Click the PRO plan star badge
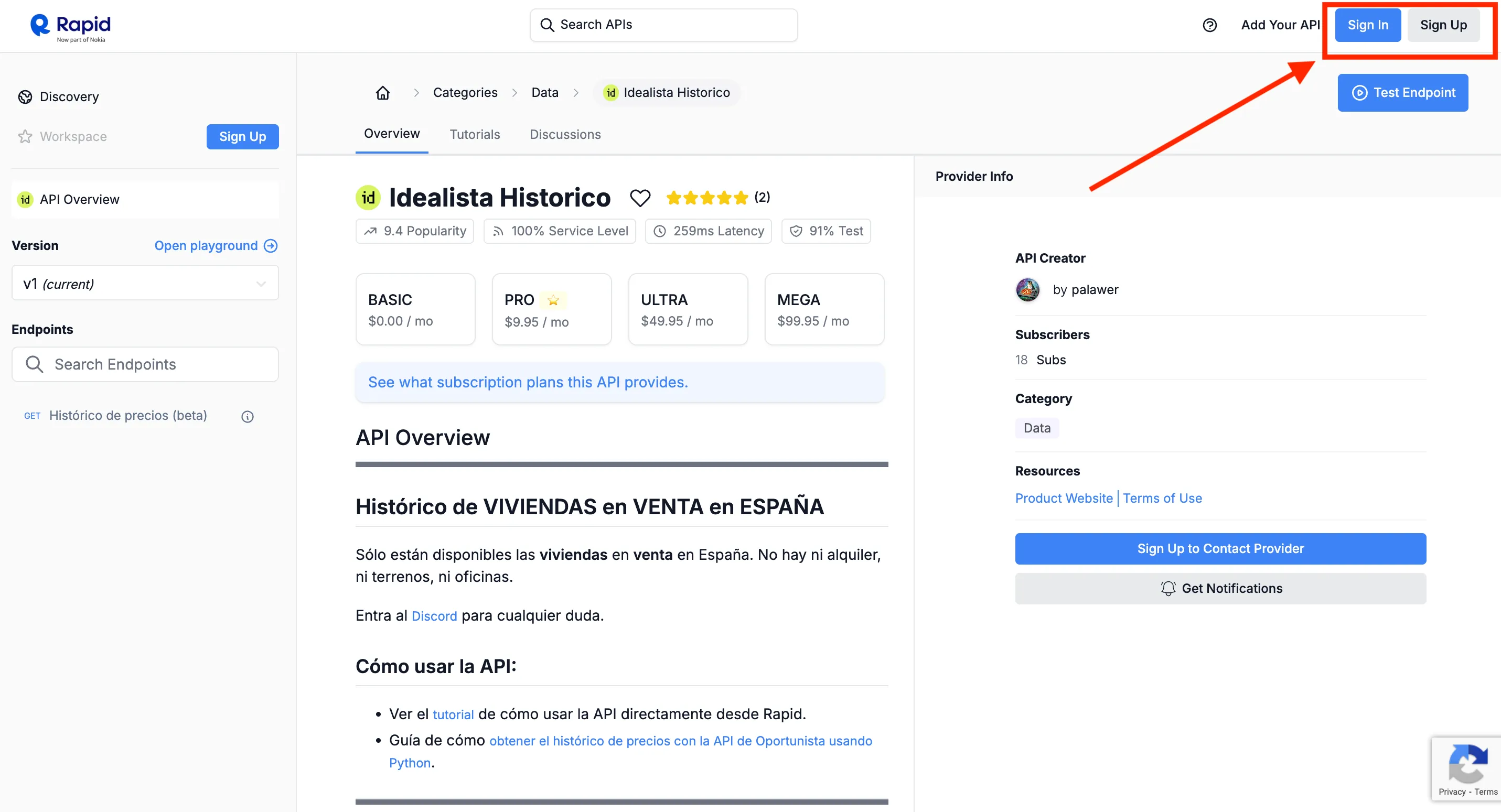The height and width of the screenshot is (812, 1501). click(553, 300)
